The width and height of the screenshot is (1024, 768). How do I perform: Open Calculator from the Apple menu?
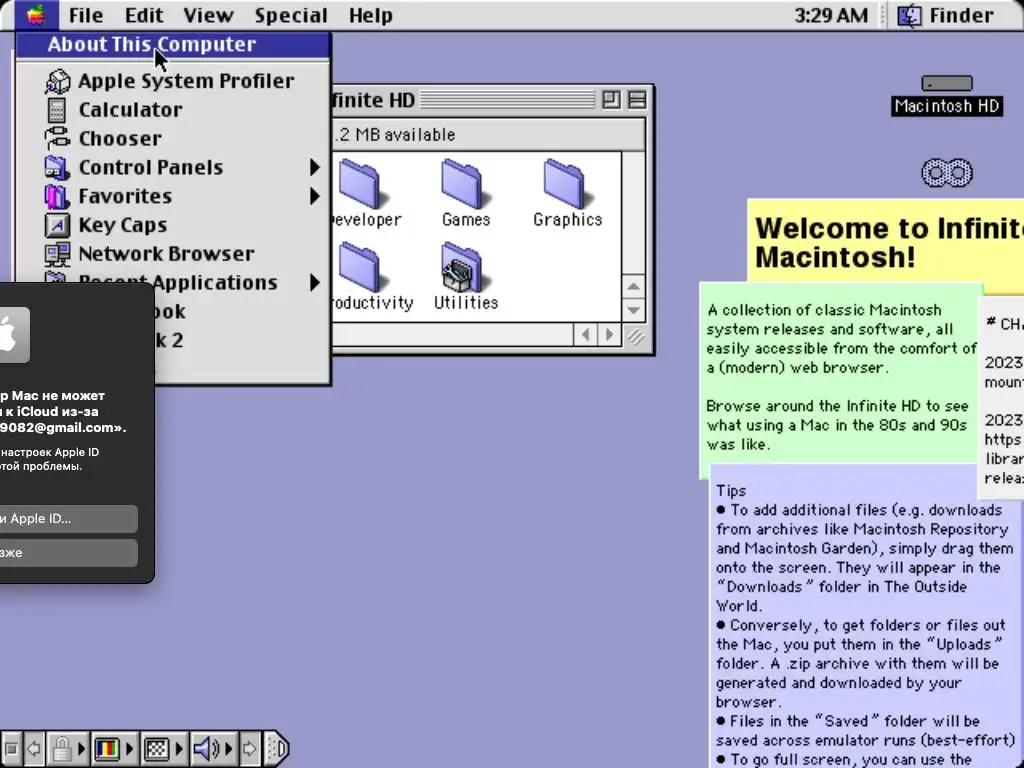pyautogui.click(x=172, y=110)
